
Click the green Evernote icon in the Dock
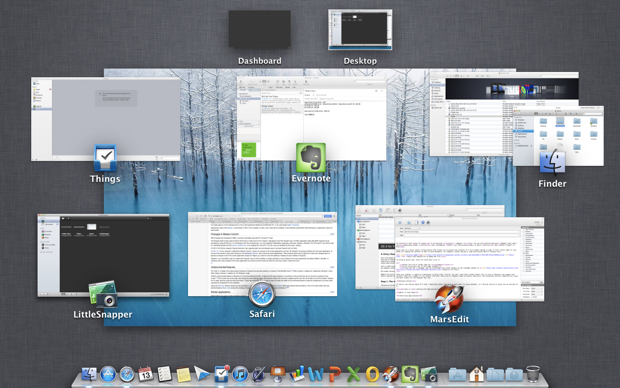coord(410,374)
